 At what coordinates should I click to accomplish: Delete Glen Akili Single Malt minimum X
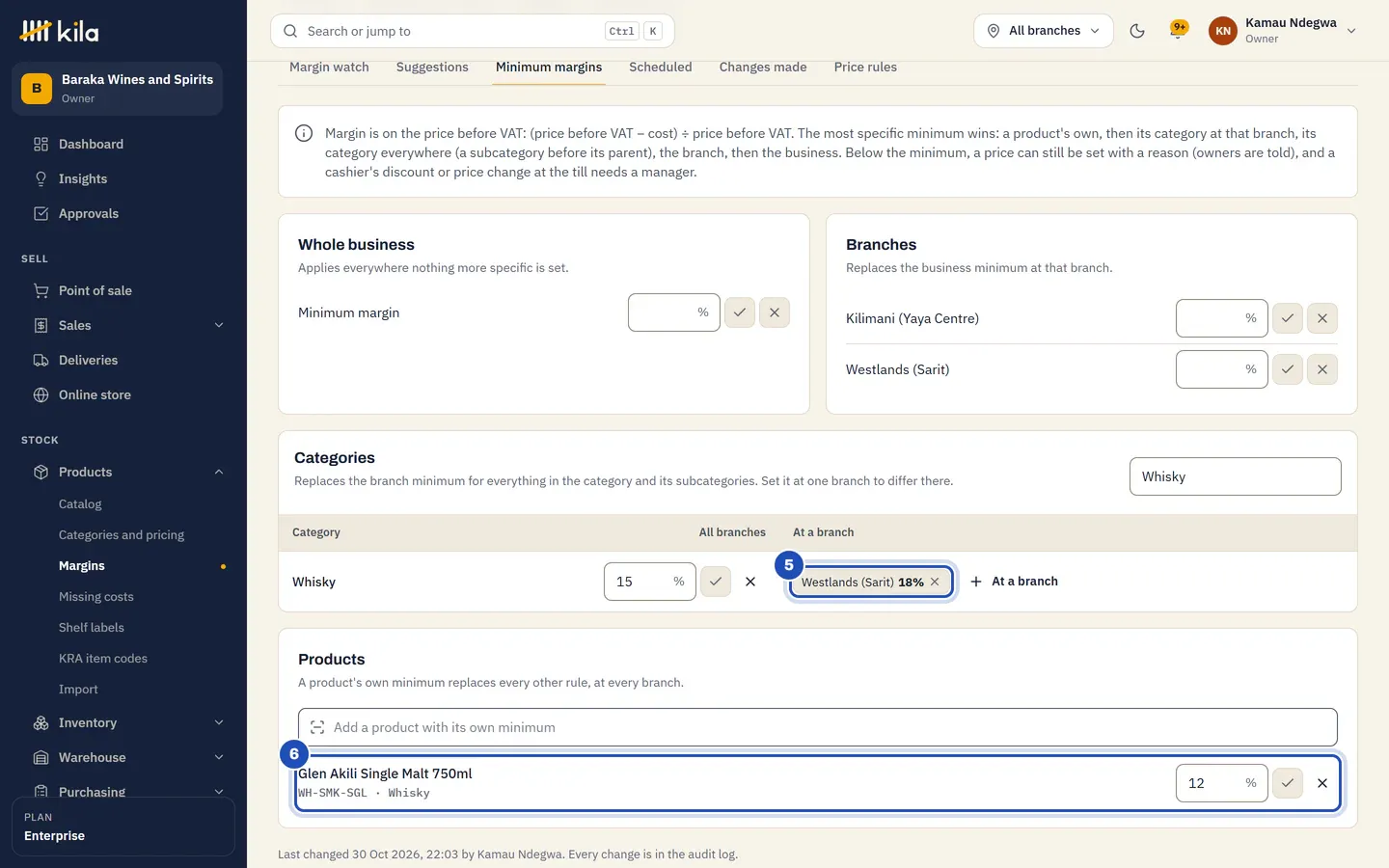1322,783
